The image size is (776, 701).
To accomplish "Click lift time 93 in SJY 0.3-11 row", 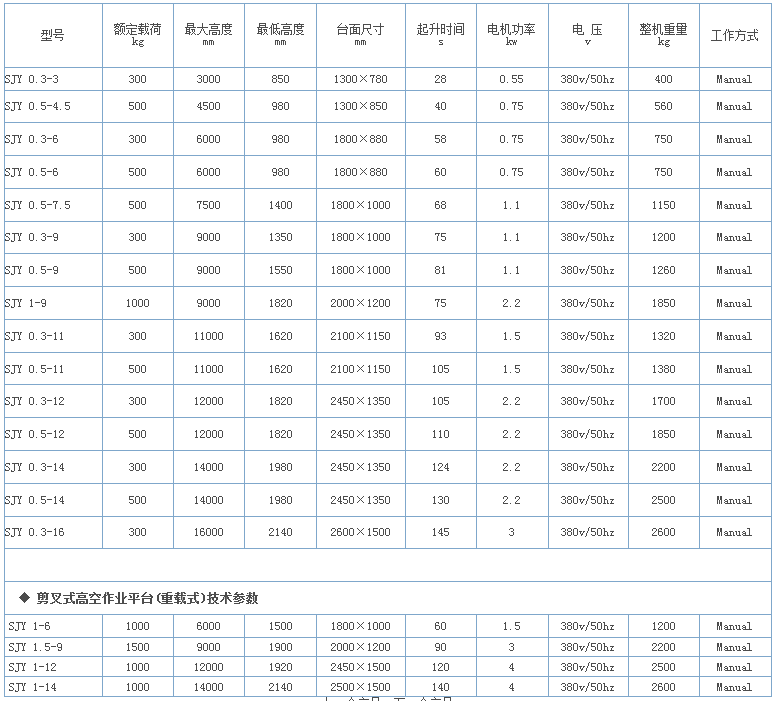I will (440, 336).
